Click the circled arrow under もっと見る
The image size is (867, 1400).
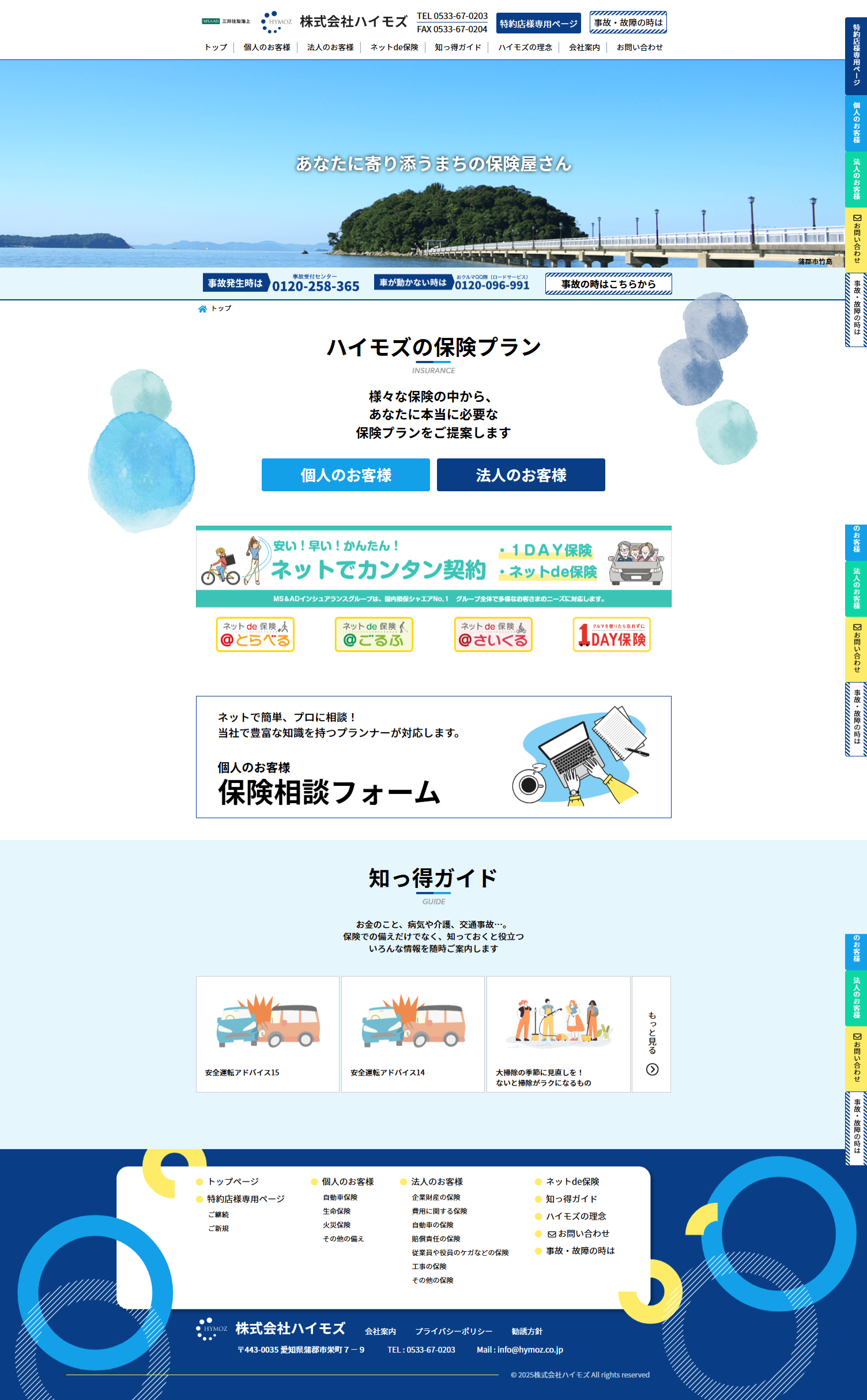pos(652,1069)
